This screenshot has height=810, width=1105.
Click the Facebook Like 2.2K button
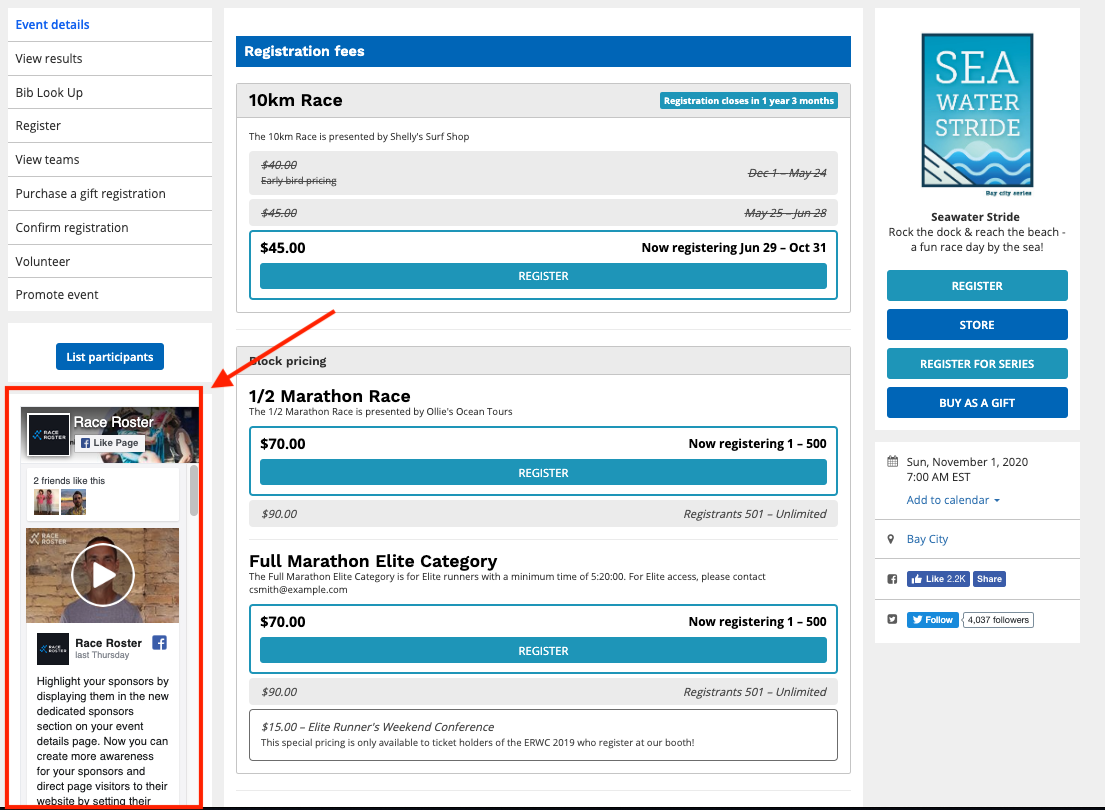point(938,579)
